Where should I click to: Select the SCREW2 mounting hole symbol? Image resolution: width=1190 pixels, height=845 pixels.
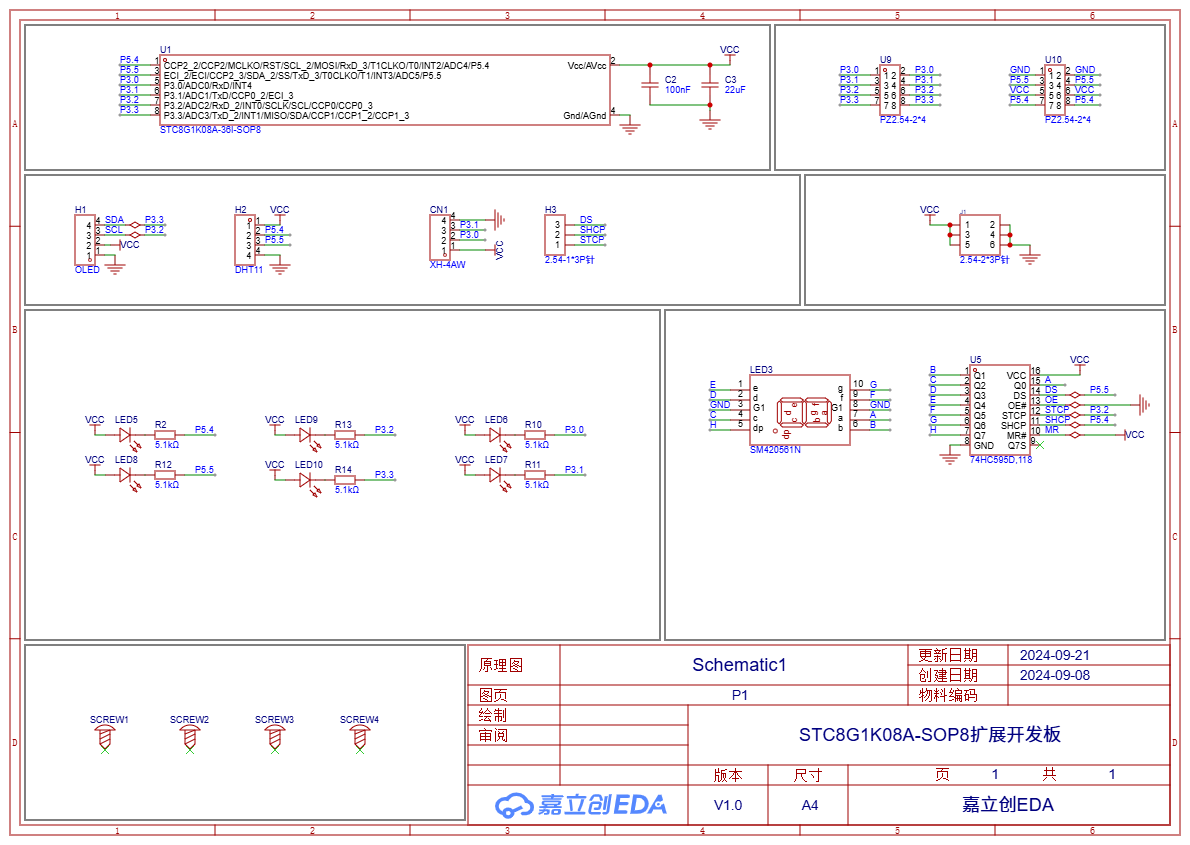tap(190, 739)
